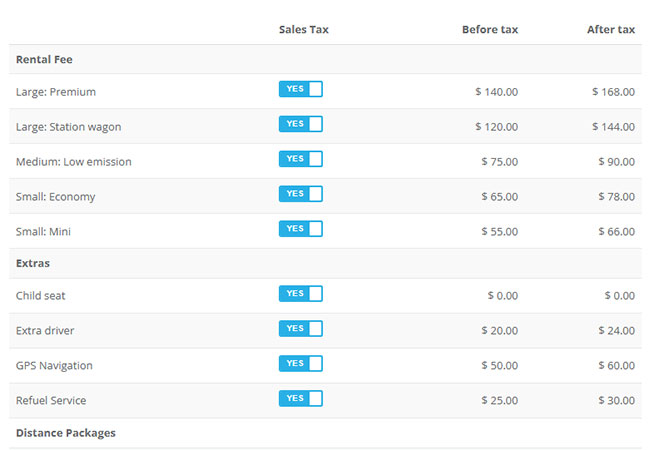This screenshot has width=650, height=450.
Task: Select the $ 66.00 after-tax price
Action: coord(616,232)
